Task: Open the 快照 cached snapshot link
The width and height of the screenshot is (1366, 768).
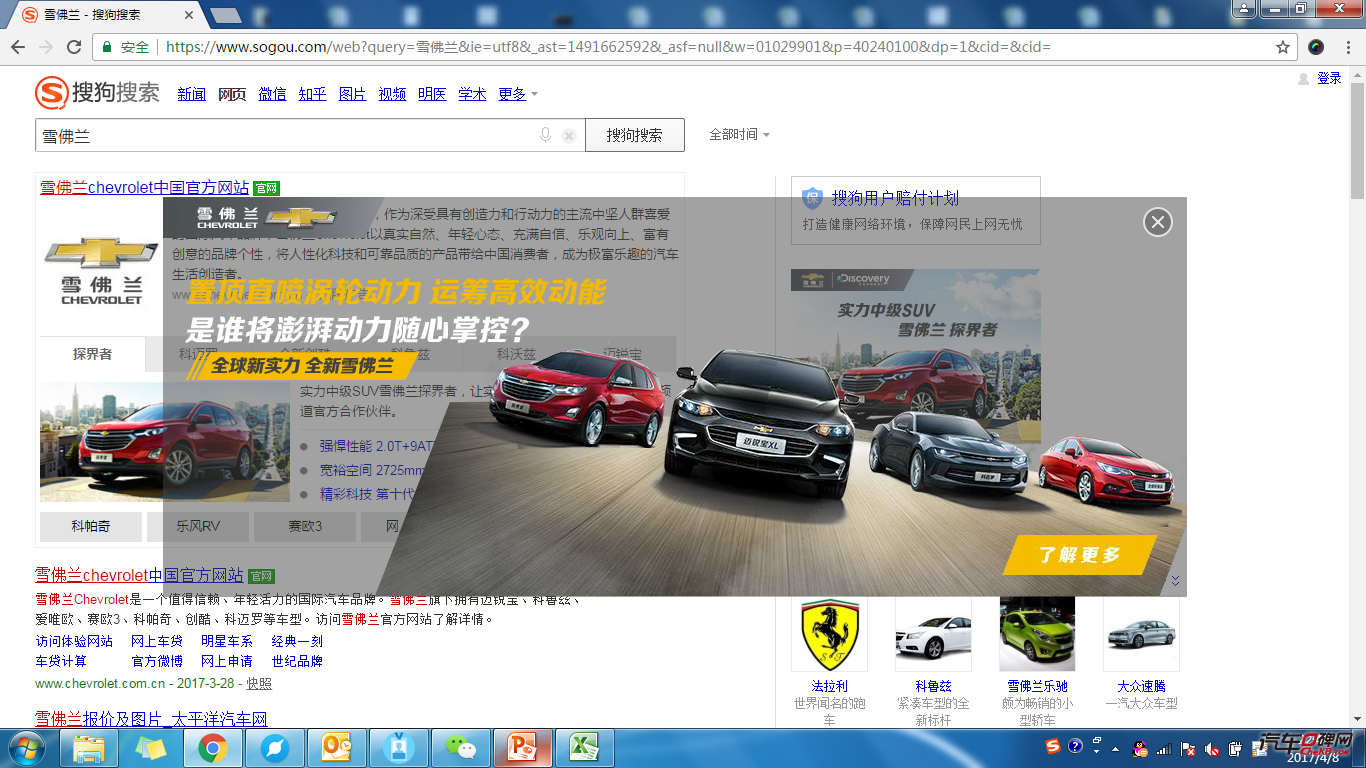Action: 259,684
